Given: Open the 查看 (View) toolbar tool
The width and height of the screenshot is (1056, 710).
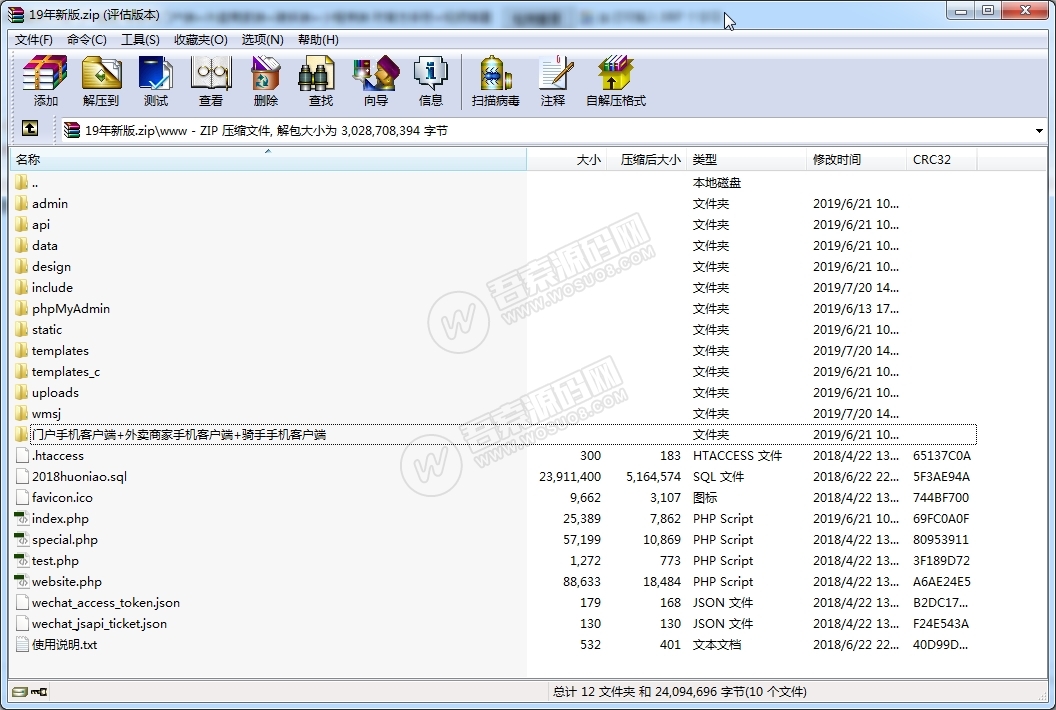Looking at the screenshot, I should pos(211,81).
